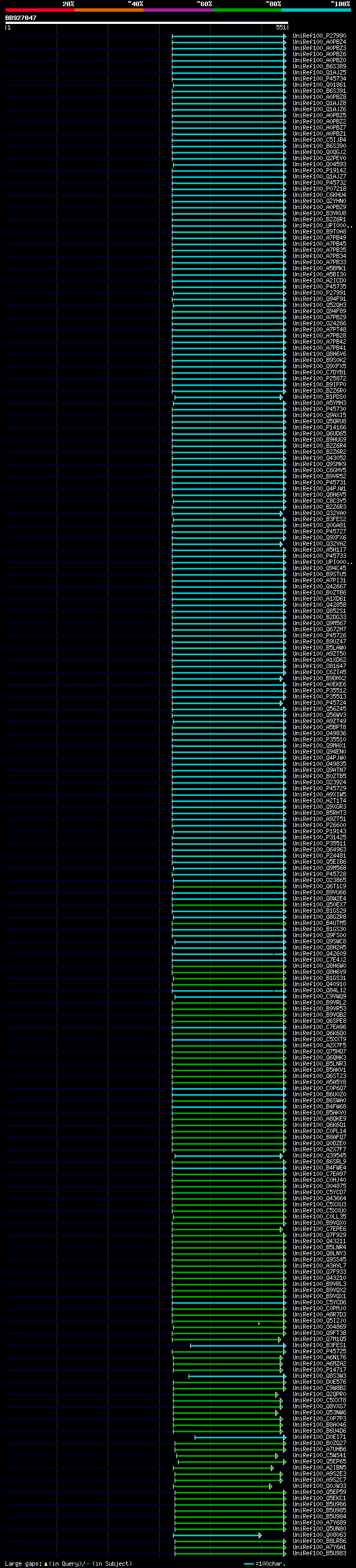This screenshot has height=1568, width=356.
Task: Select the label UniRef100_P27991
Action: coord(319,293)
